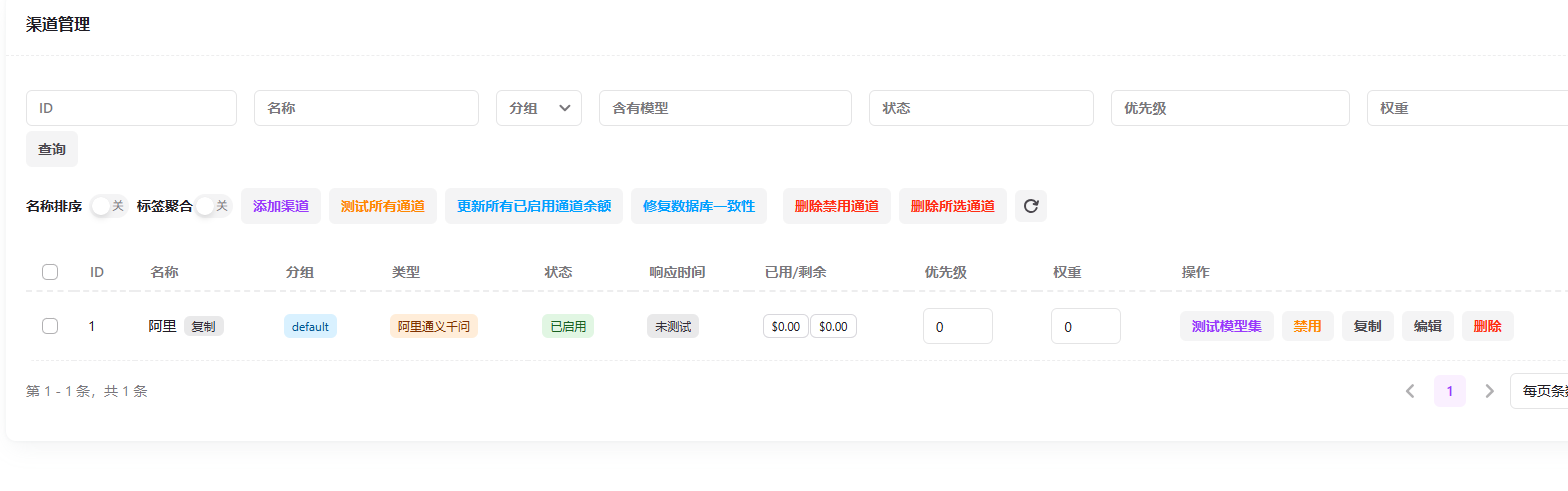Click the 类型 column header
The height and width of the screenshot is (491, 1568).
(x=406, y=272)
